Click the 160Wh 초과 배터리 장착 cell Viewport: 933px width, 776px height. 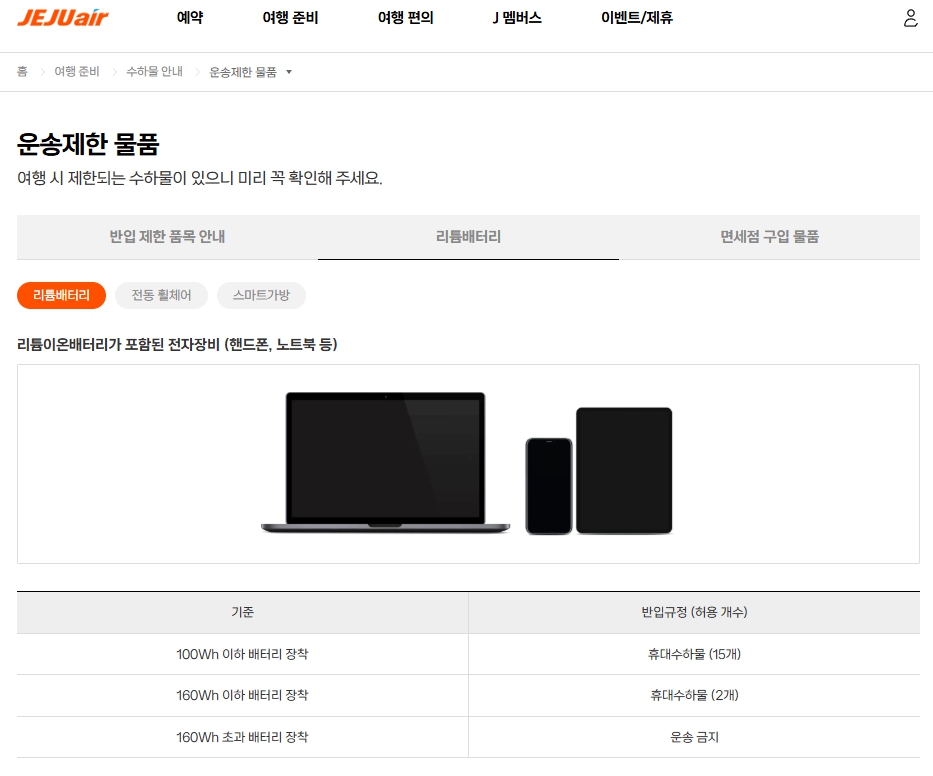[243, 737]
